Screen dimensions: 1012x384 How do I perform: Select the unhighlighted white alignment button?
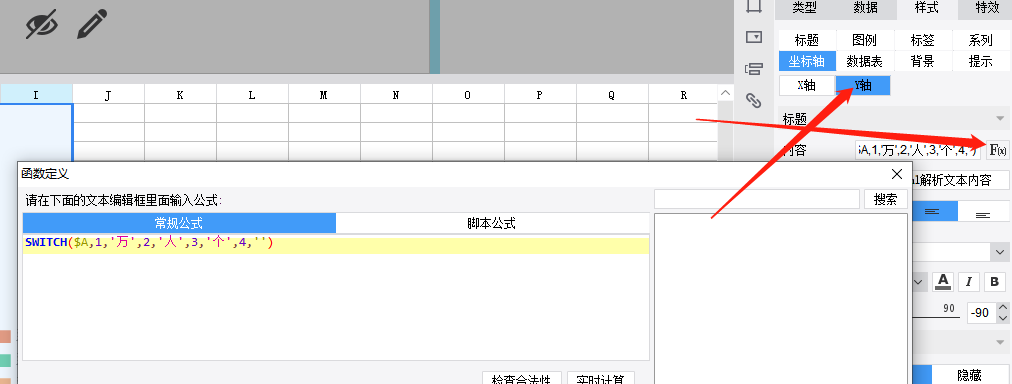tap(983, 211)
